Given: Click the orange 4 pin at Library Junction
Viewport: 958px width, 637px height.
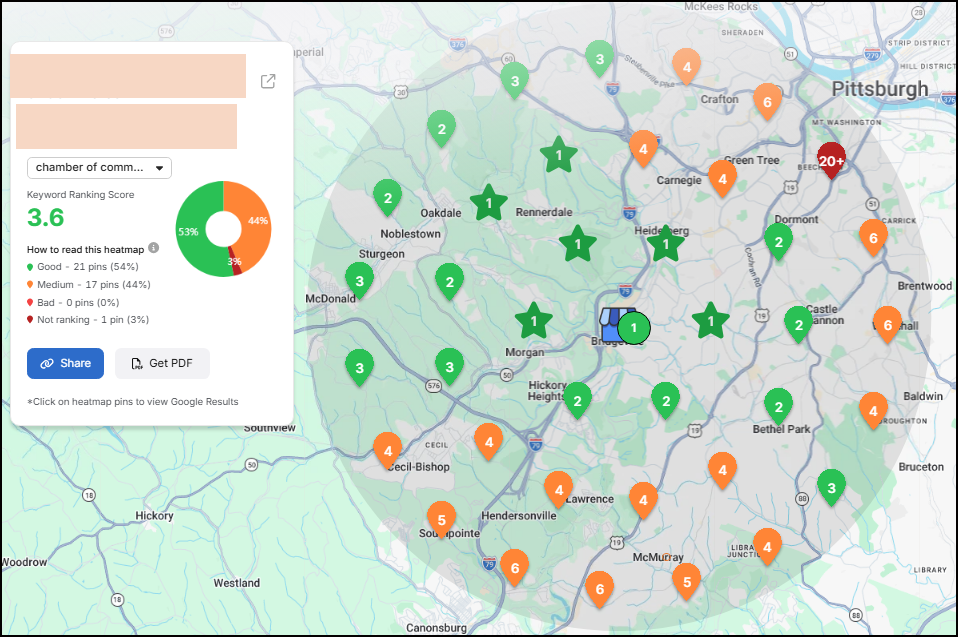Looking at the screenshot, I should pyautogui.click(x=767, y=547).
